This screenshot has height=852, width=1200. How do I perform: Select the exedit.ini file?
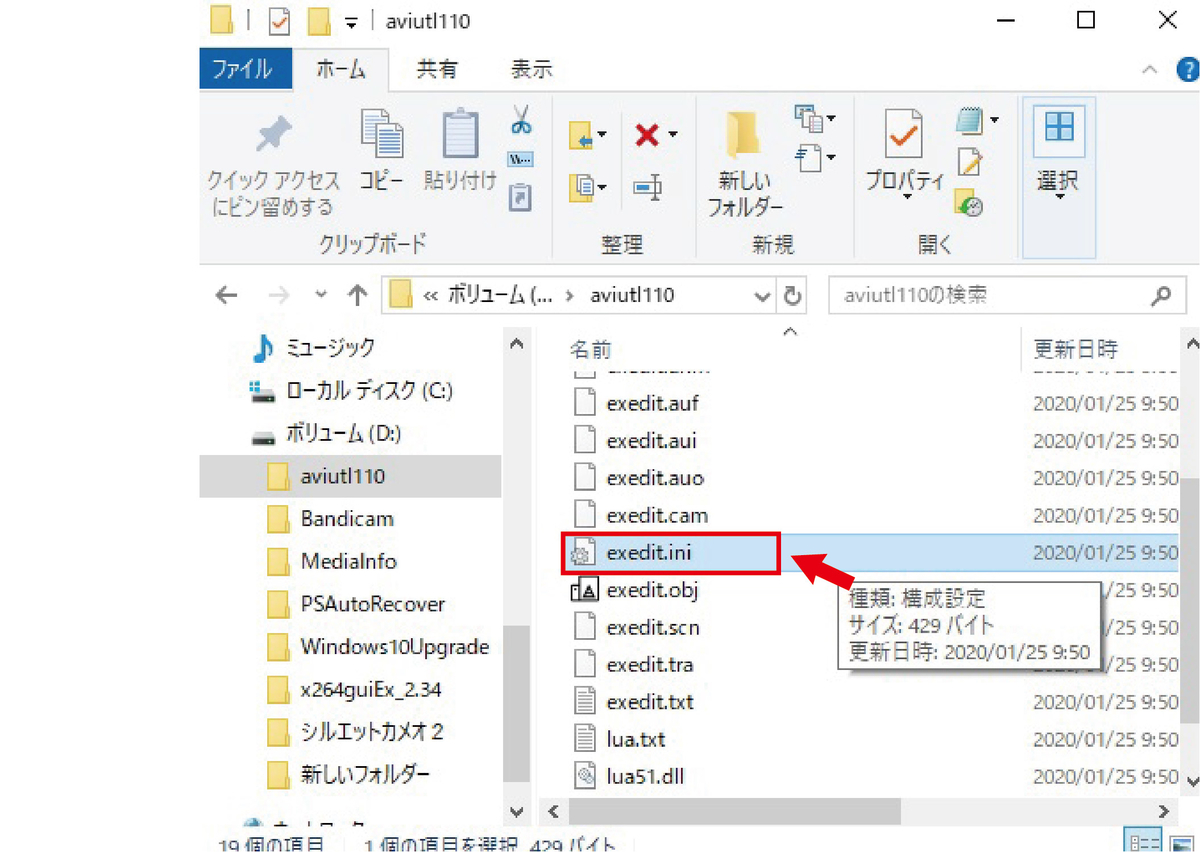pos(650,552)
